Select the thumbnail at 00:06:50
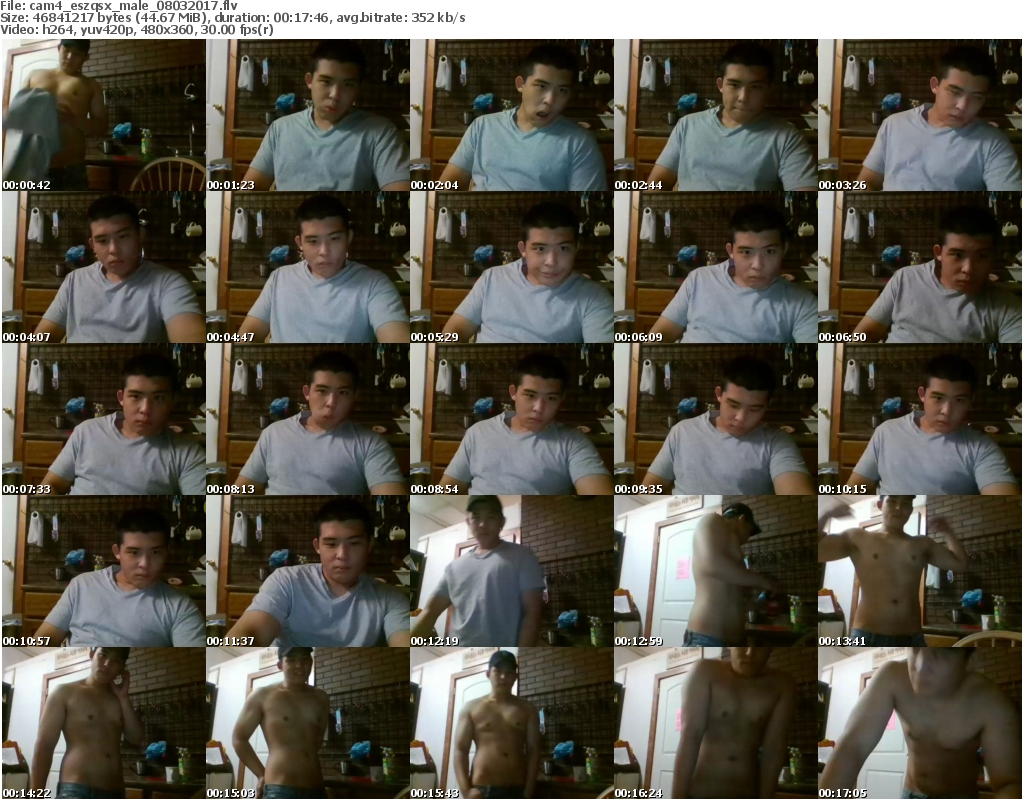The width and height of the screenshot is (1024, 799). 920,267
